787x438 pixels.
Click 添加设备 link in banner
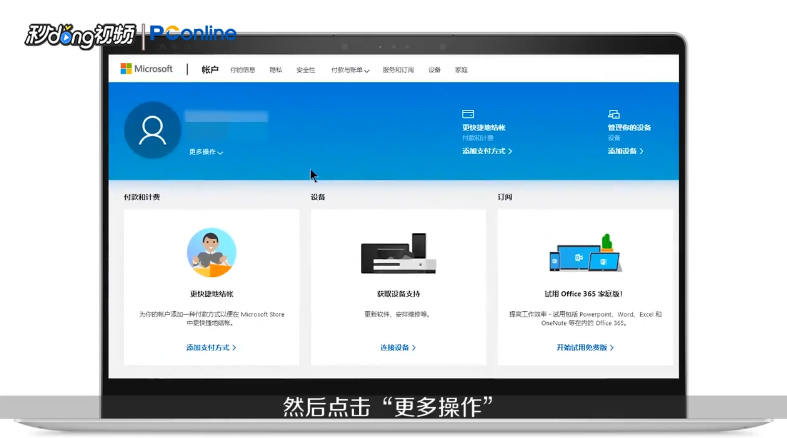pos(625,151)
